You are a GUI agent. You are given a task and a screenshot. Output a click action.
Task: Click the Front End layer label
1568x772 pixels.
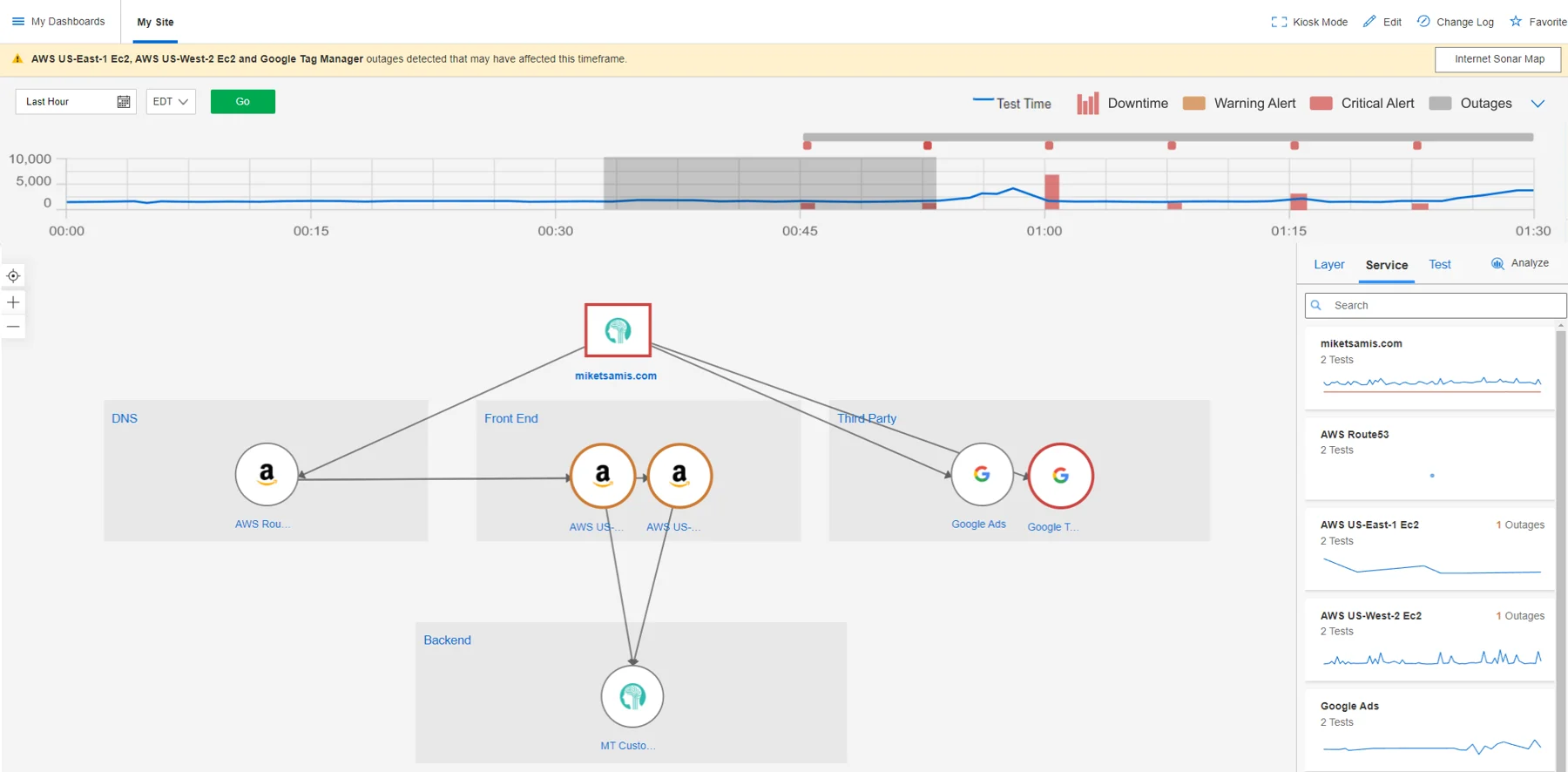[x=511, y=419]
